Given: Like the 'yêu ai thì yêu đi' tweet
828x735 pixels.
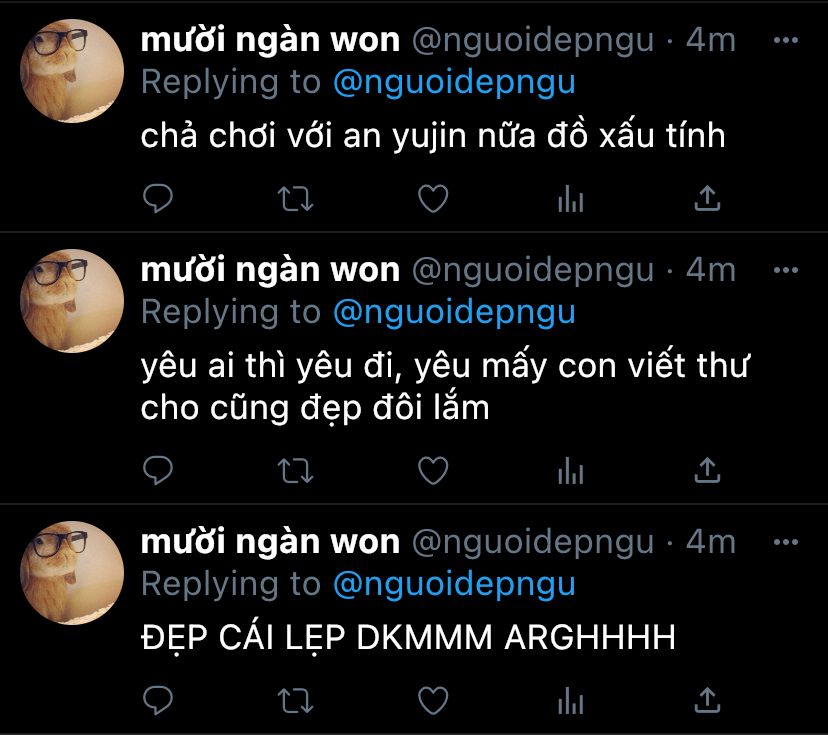Looking at the screenshot, I should 433,470.
